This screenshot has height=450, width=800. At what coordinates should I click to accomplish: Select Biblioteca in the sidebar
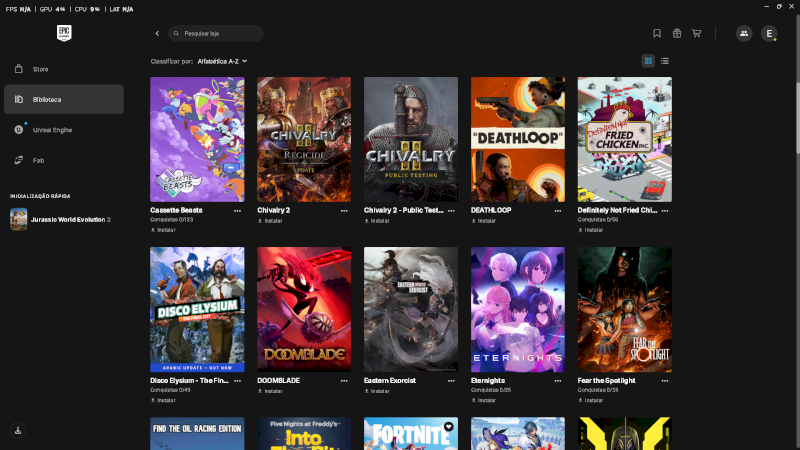(x=64, y=99)
